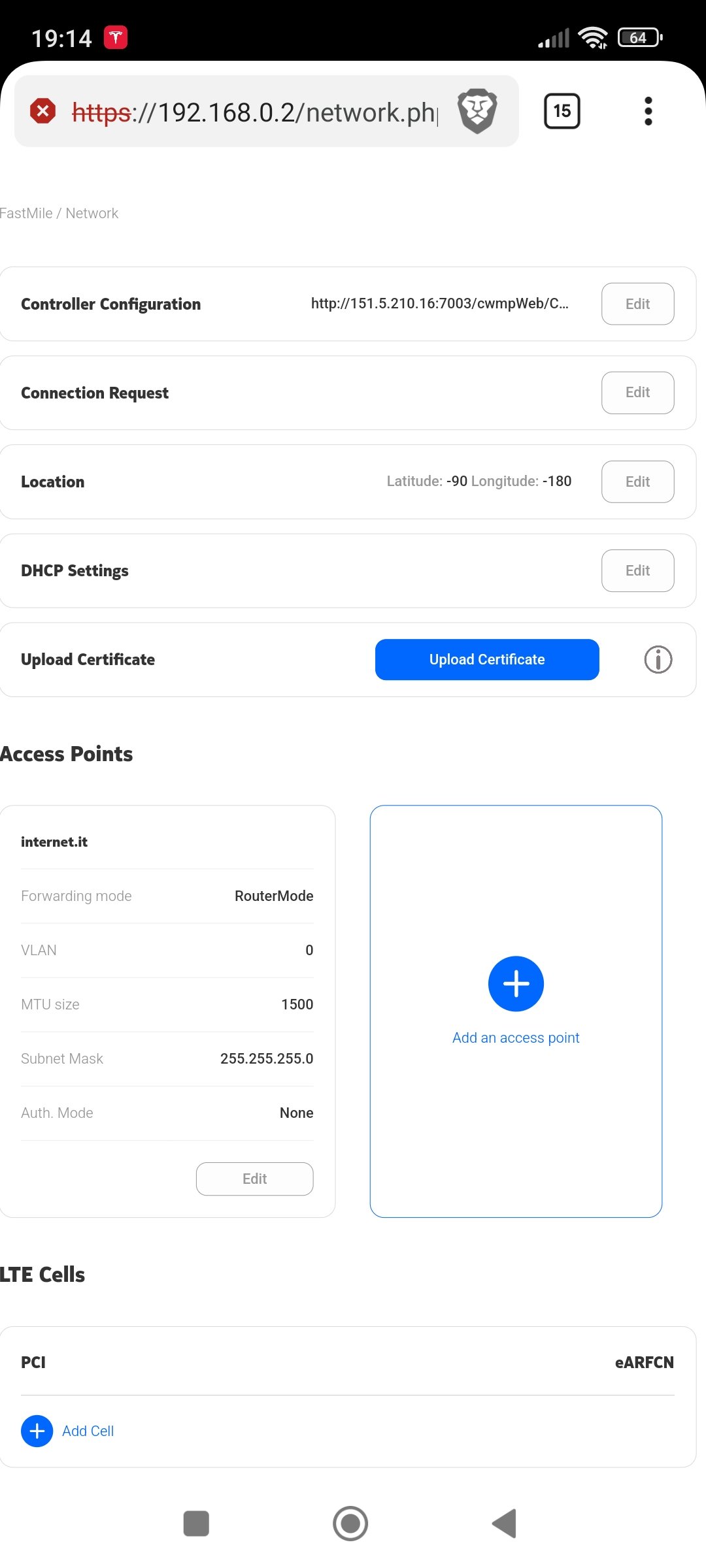Viewport: 706px width, 1568px height.
Task: Click the Add Cell link text
Action: click(x=88, y=1431)
